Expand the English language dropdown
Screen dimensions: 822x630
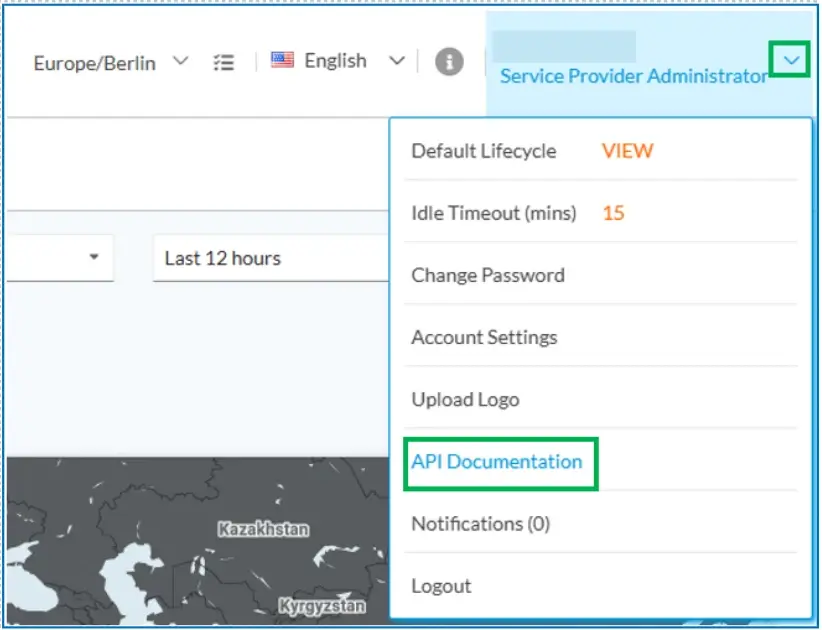396,62
